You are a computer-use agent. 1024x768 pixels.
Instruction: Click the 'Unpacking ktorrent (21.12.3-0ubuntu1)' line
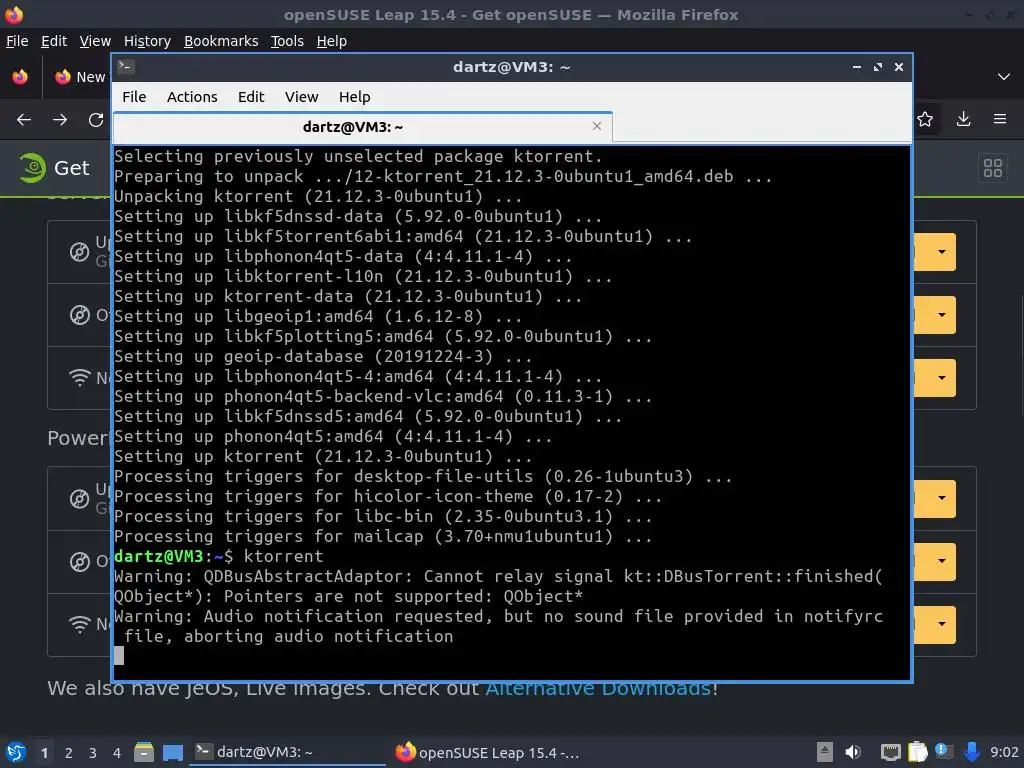(318, 196)
